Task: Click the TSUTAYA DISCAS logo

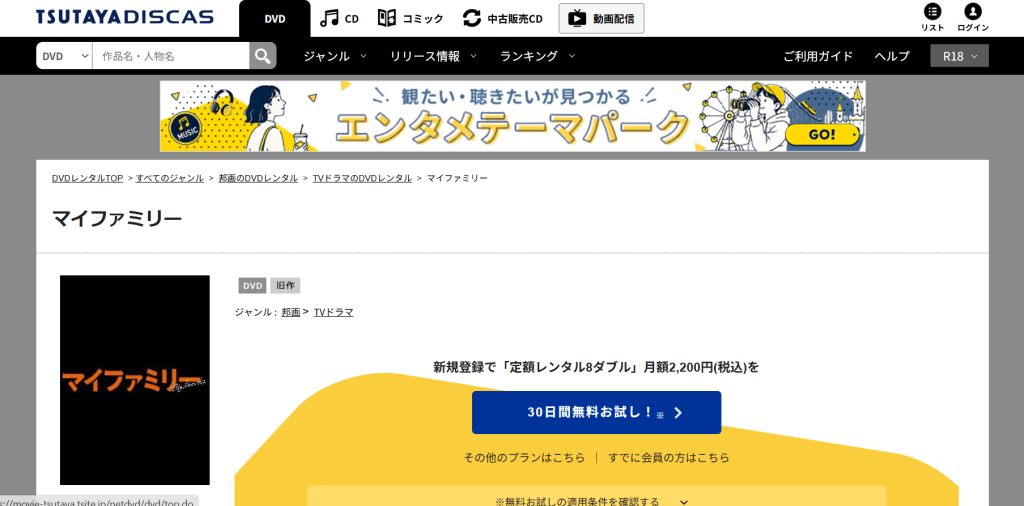Action: pyautogui.click(x=125, y=17)
